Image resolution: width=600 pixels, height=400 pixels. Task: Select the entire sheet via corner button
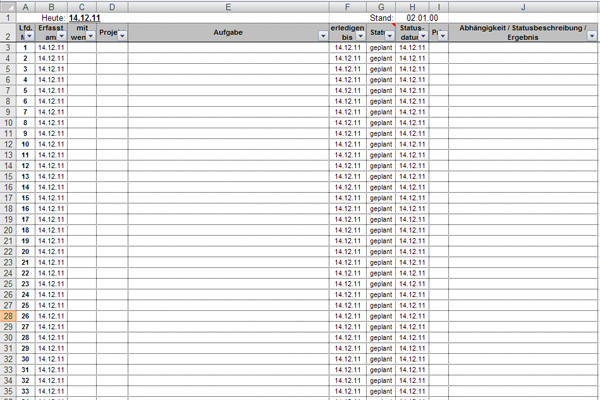[x=7, y=6]
